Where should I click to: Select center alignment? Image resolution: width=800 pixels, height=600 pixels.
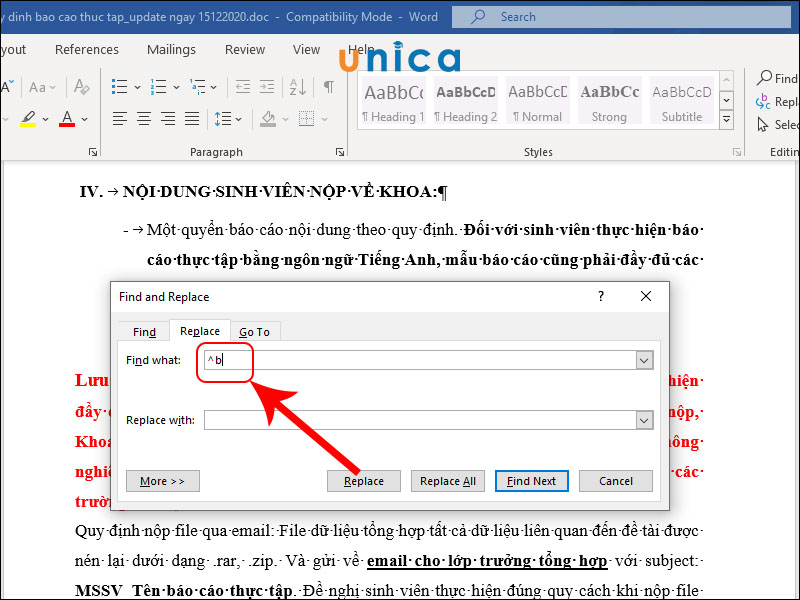tap(143, 120)
